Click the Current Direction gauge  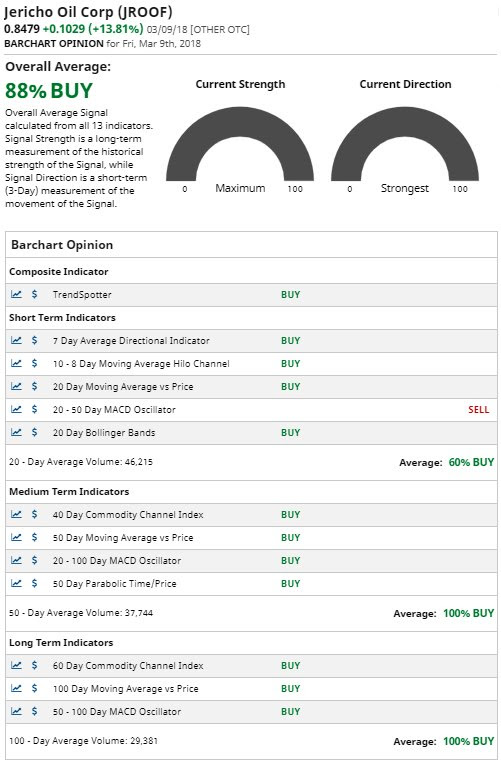point(405,144)
